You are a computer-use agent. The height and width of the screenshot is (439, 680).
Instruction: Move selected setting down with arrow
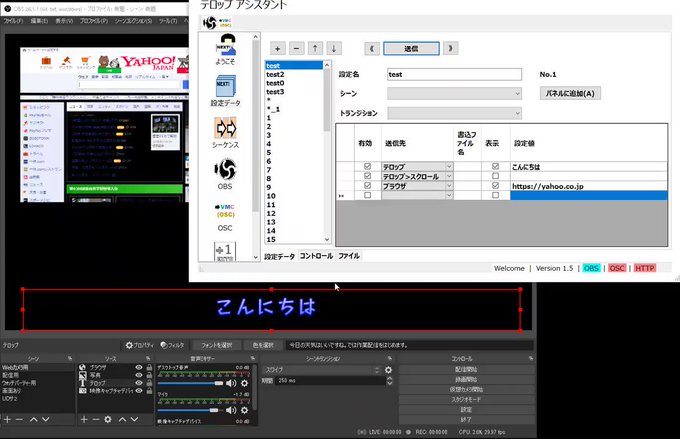point(334,48)
